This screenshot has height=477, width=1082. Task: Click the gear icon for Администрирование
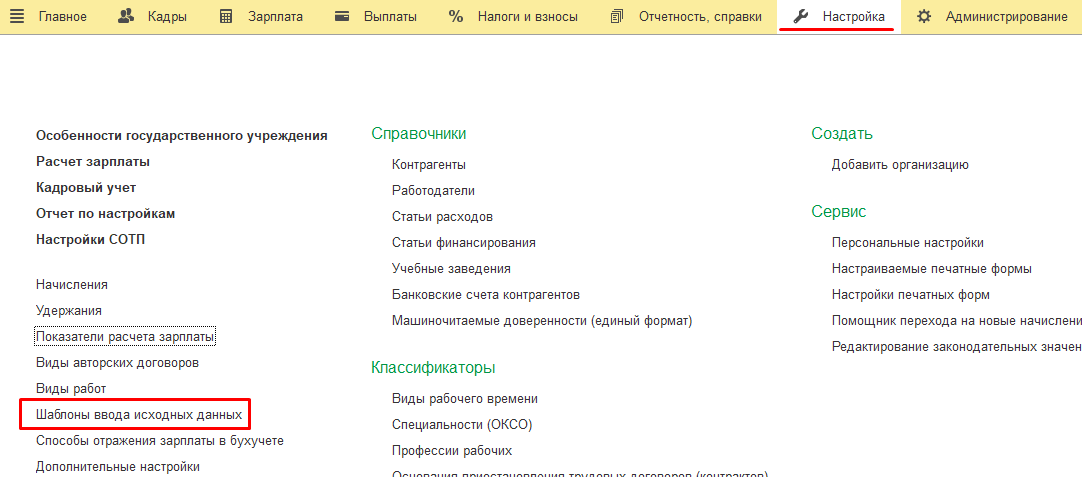pyautogui.click(x=924, y=17)
